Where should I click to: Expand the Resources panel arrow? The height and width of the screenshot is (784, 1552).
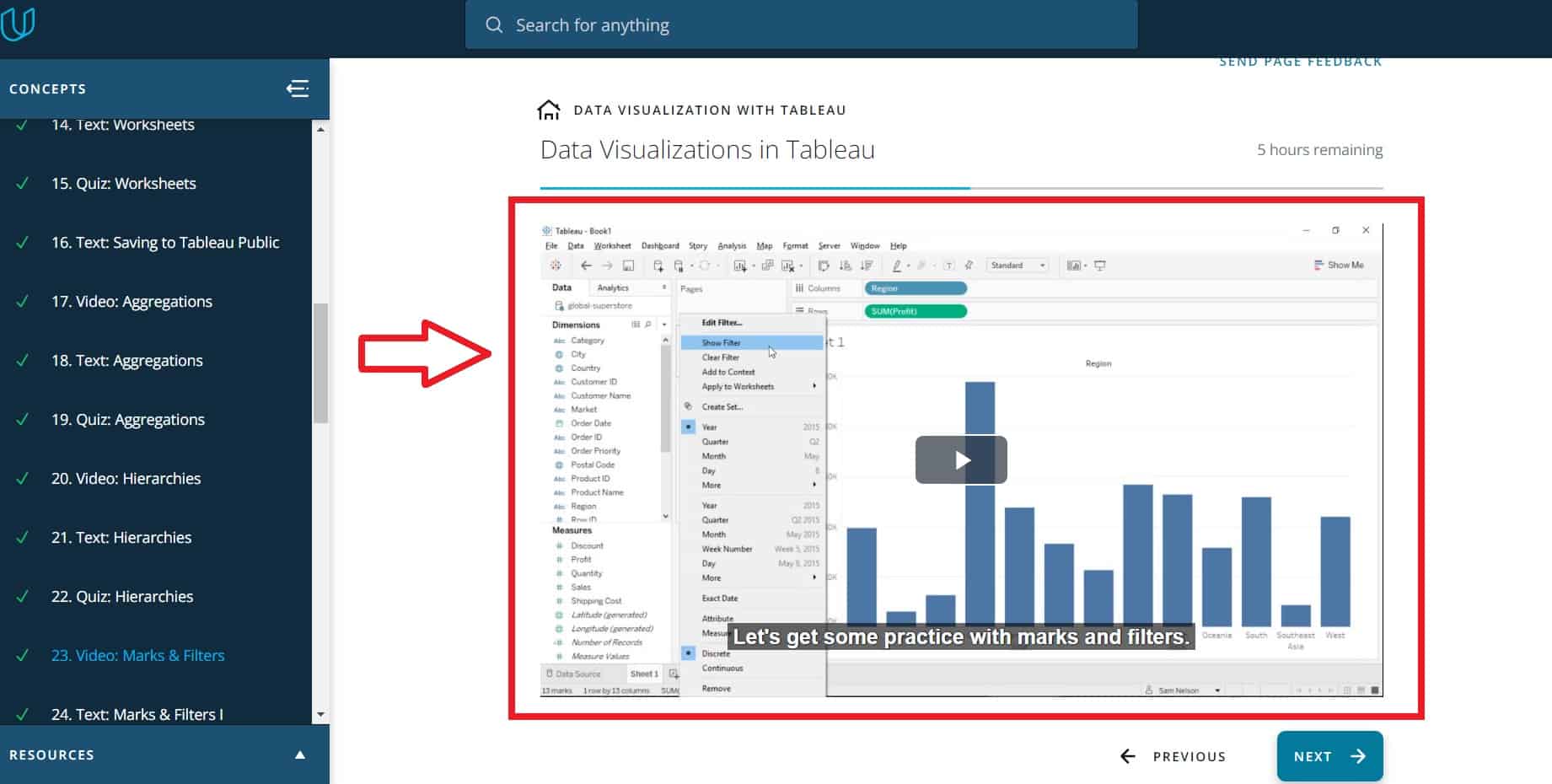(x=300, y=754)
